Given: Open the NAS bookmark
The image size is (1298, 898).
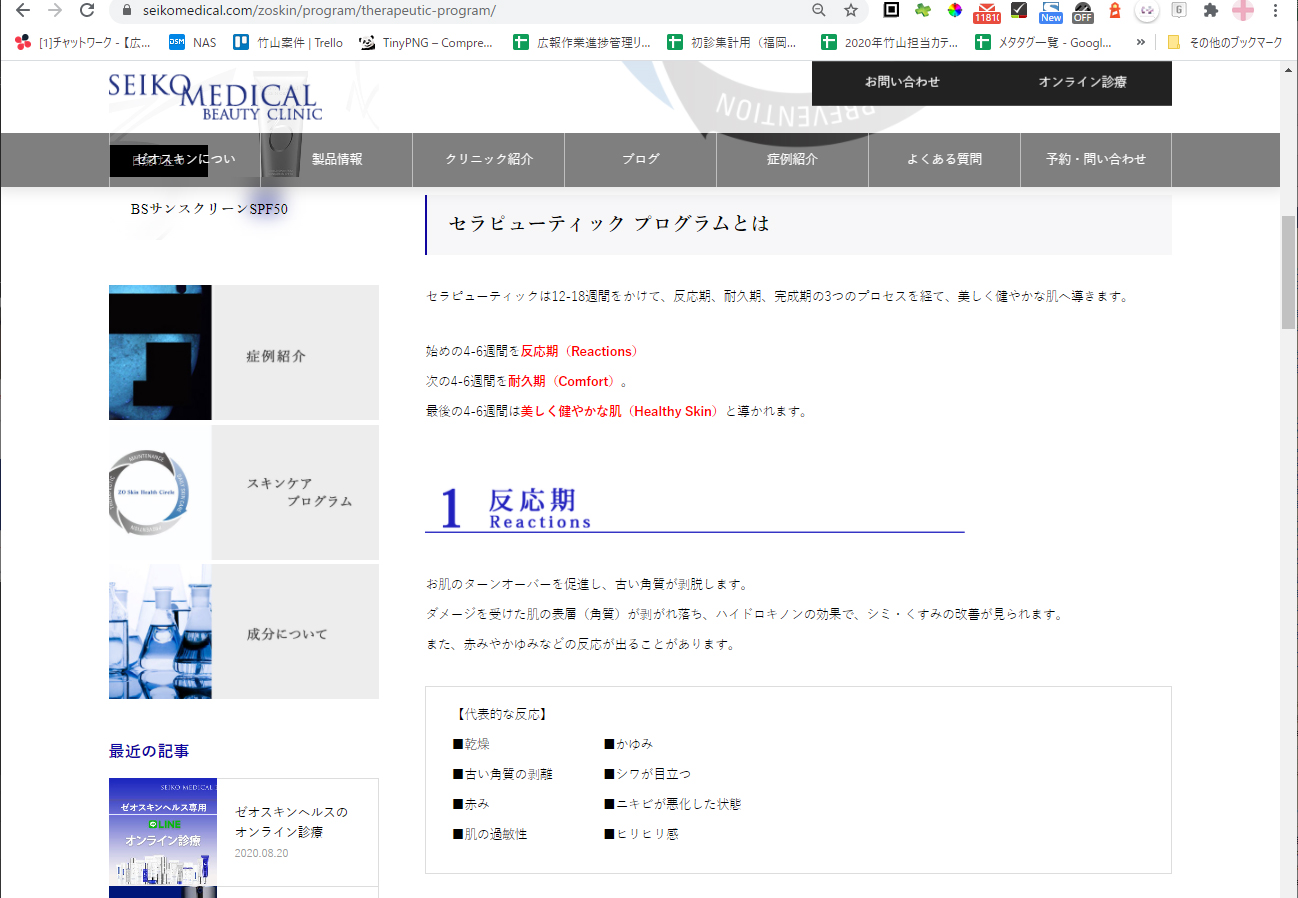Looking at the screenshot, I should [x=192, y=42].
